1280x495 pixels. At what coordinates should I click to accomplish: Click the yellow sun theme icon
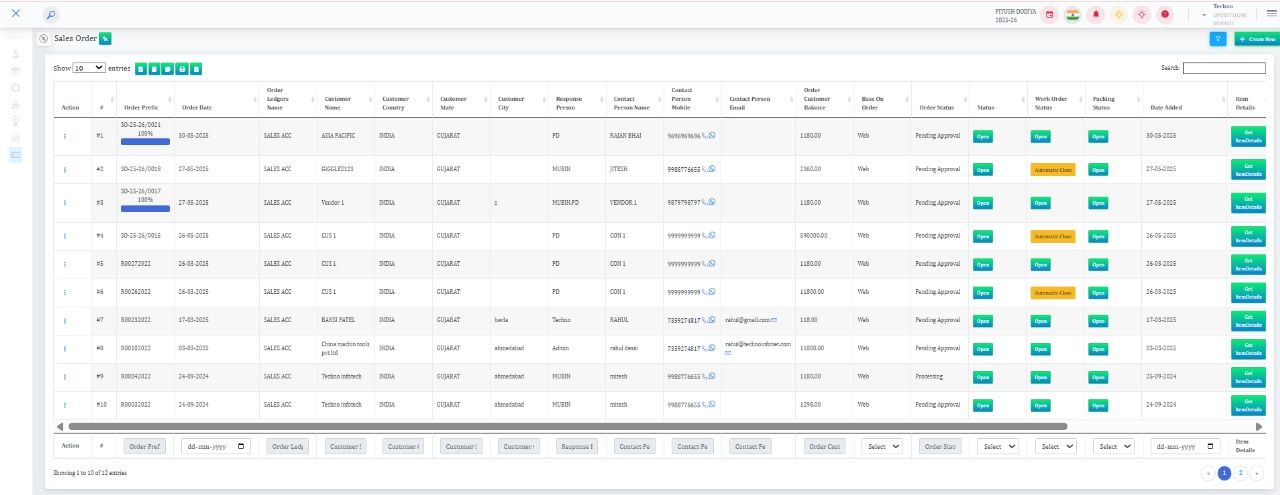(1119, 15)
